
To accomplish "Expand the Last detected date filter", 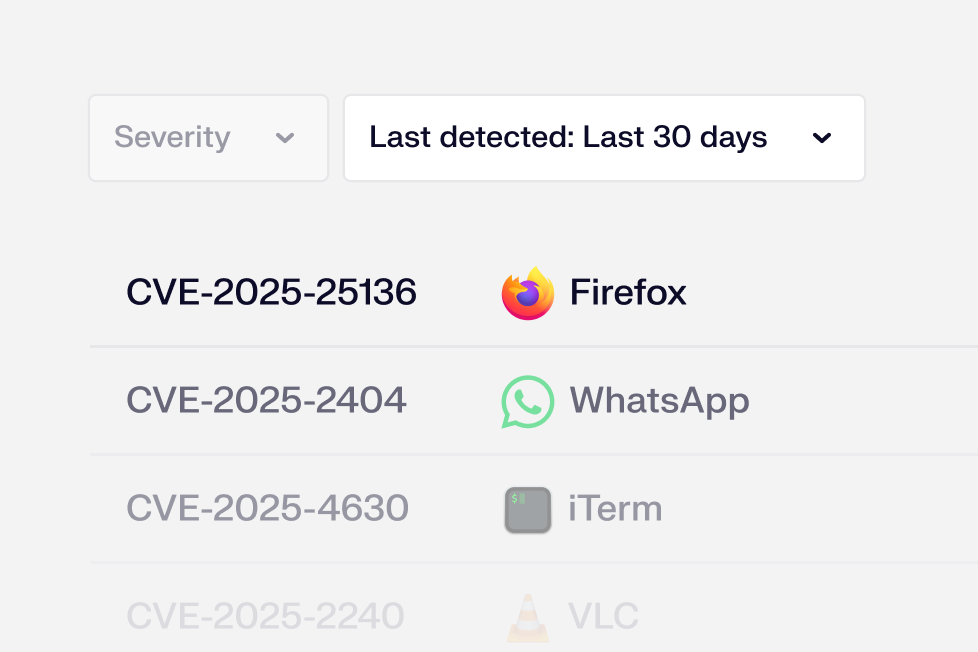I will click(604, 137).
